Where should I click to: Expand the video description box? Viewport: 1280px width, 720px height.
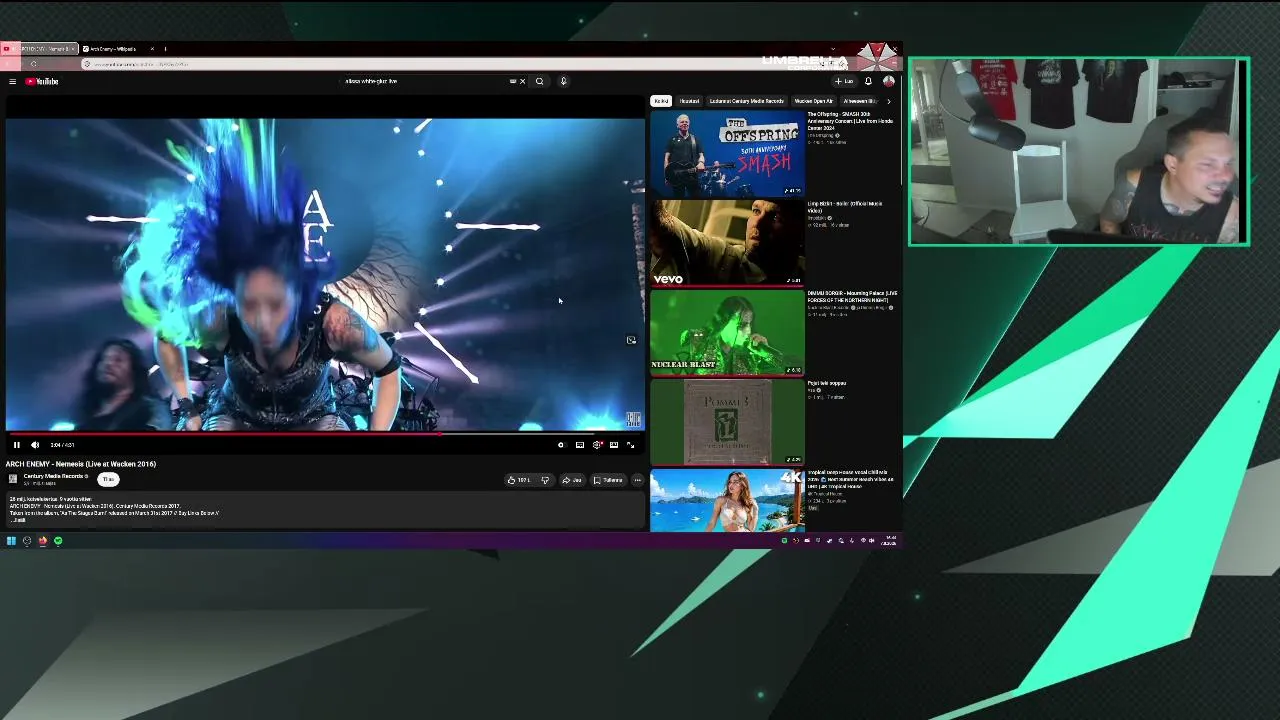pyautogui.click(x=325, y=510)
